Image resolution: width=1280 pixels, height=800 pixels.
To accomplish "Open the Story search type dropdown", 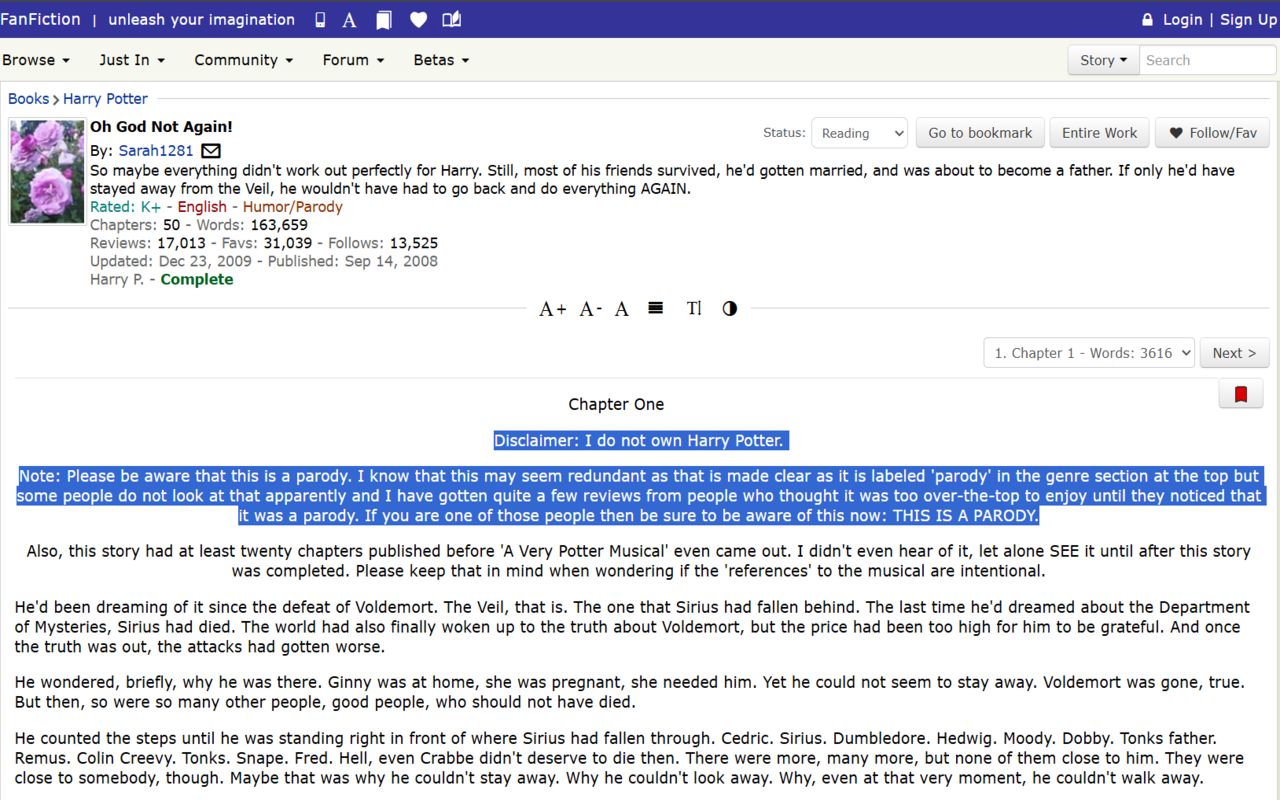I will (x=1103, y=60).
